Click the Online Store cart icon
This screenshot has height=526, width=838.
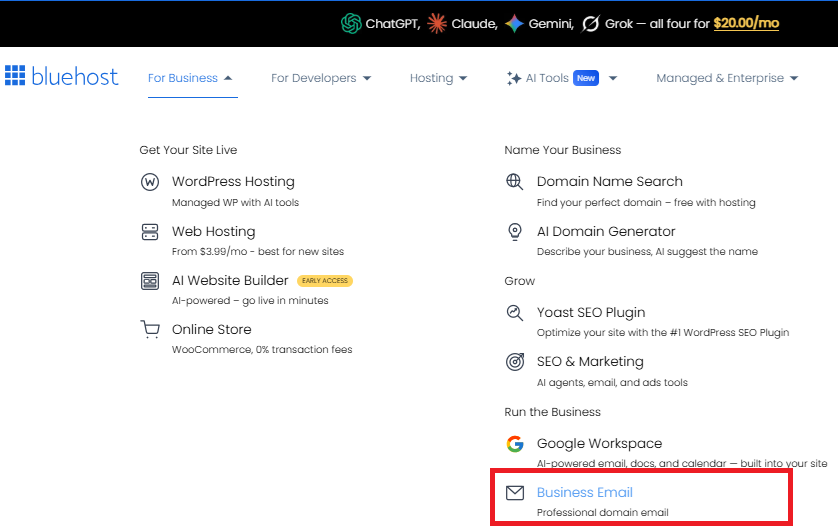[150, 329]
